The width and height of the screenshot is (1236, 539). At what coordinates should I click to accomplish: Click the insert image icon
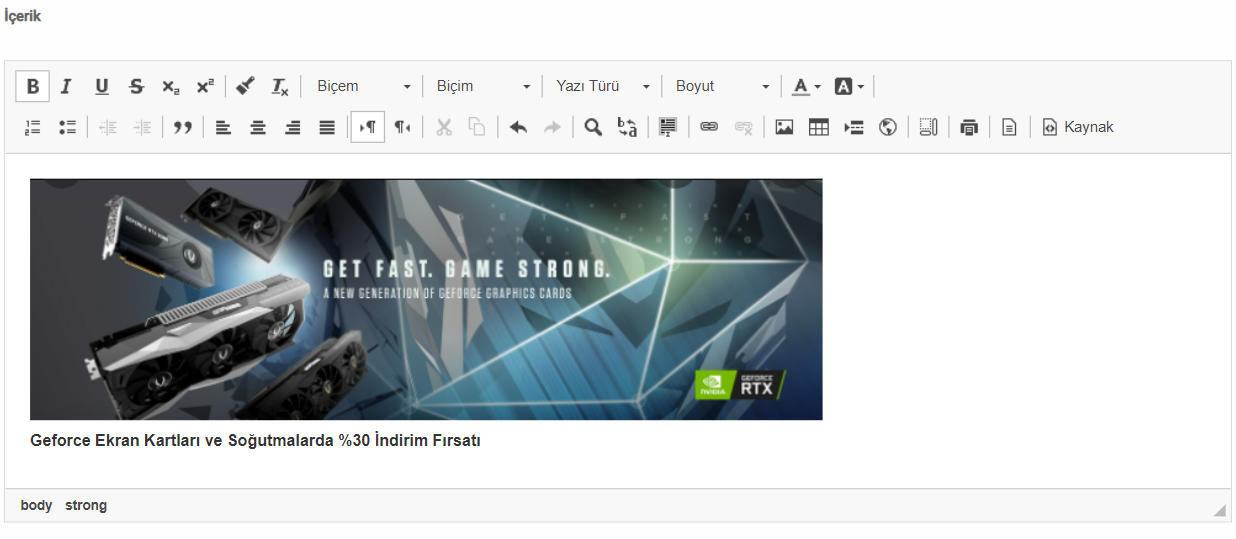pyautogui.click(x=784, y=127)
